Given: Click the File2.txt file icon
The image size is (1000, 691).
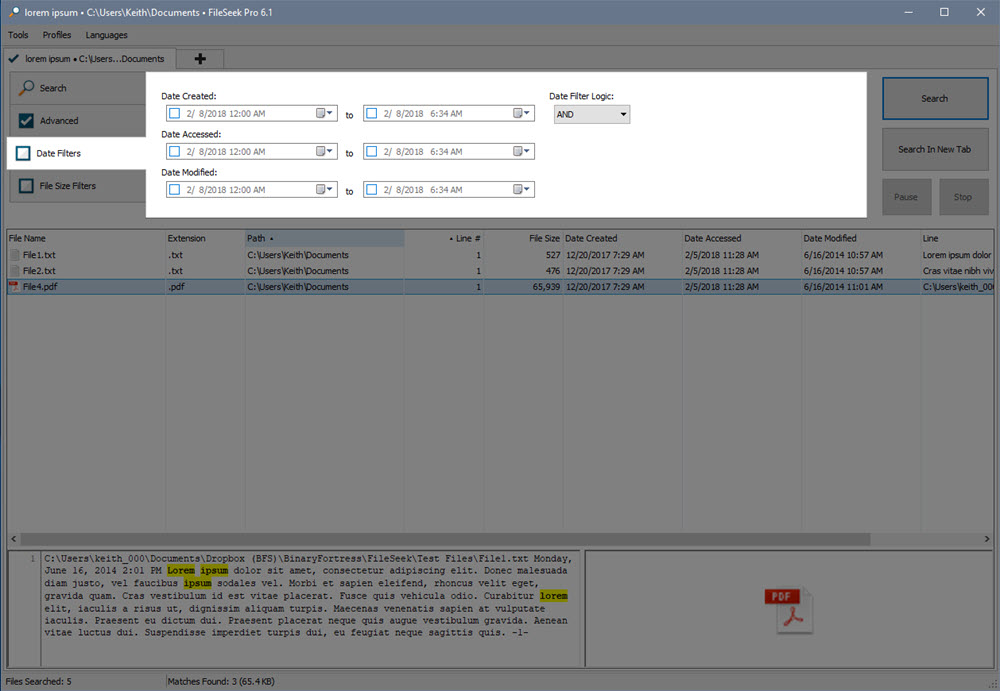Looking at the screenshot, I should [15, 271].
